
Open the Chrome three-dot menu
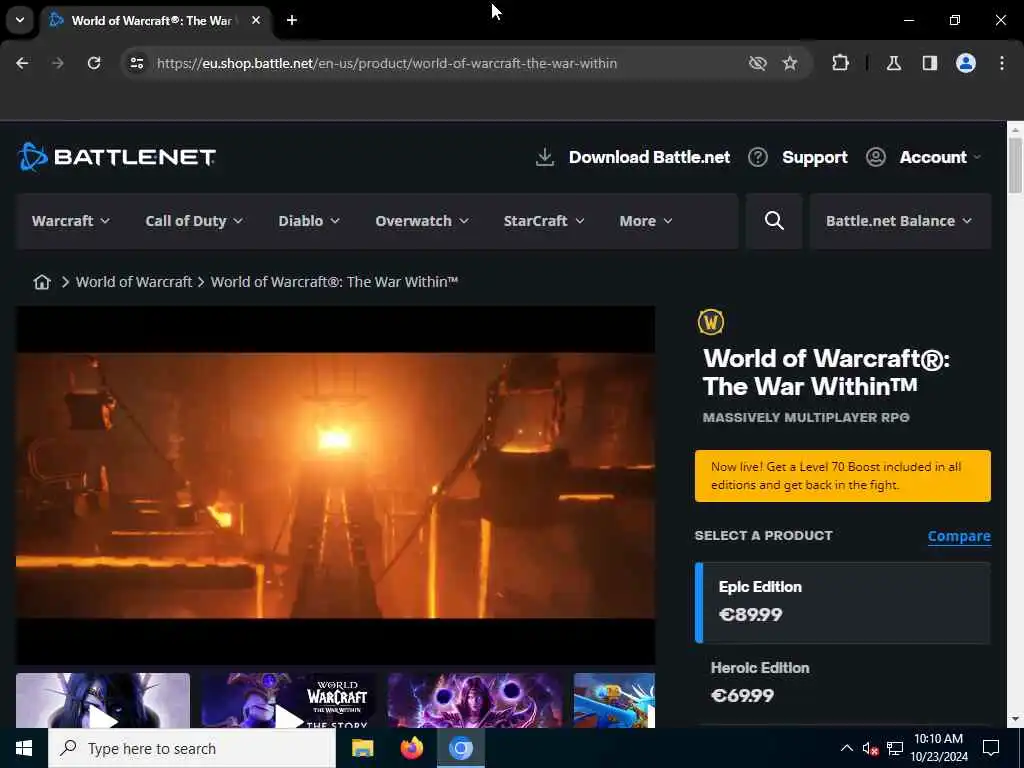point(1002,63)
